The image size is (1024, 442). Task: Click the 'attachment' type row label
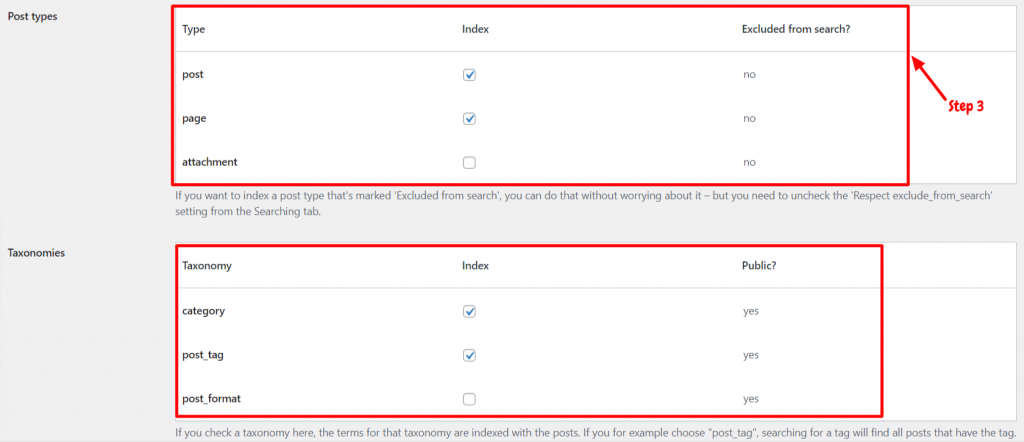click(x=210, y=162)
